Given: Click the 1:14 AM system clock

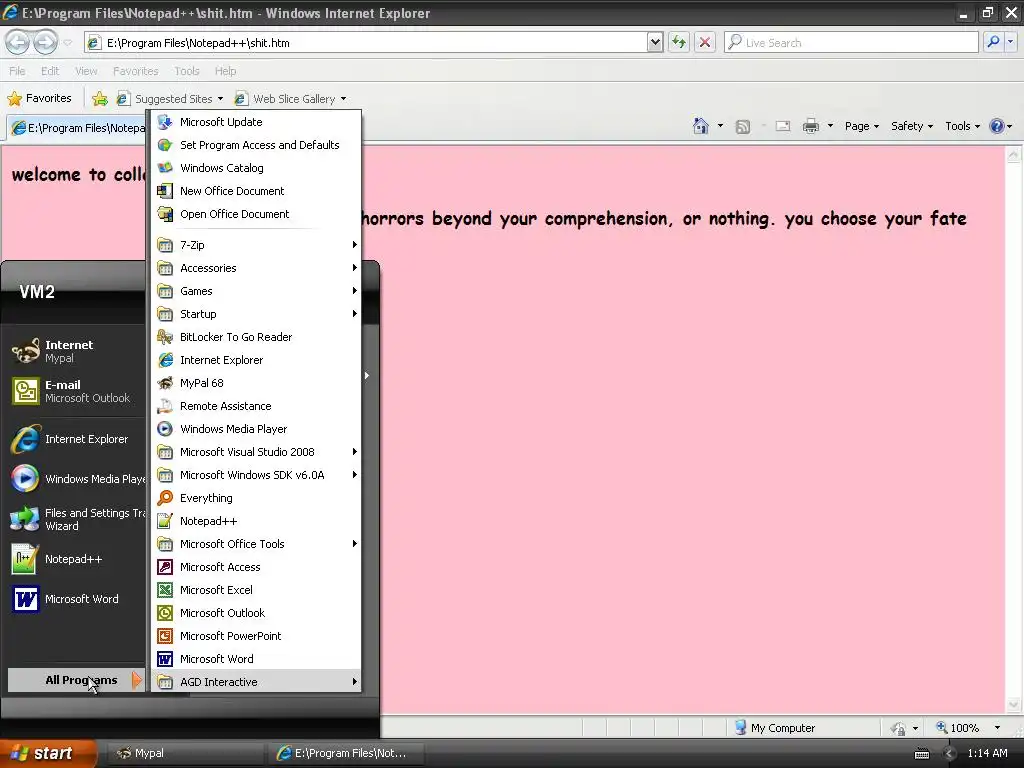Looking at the screenshot, I should coord(987,753).
